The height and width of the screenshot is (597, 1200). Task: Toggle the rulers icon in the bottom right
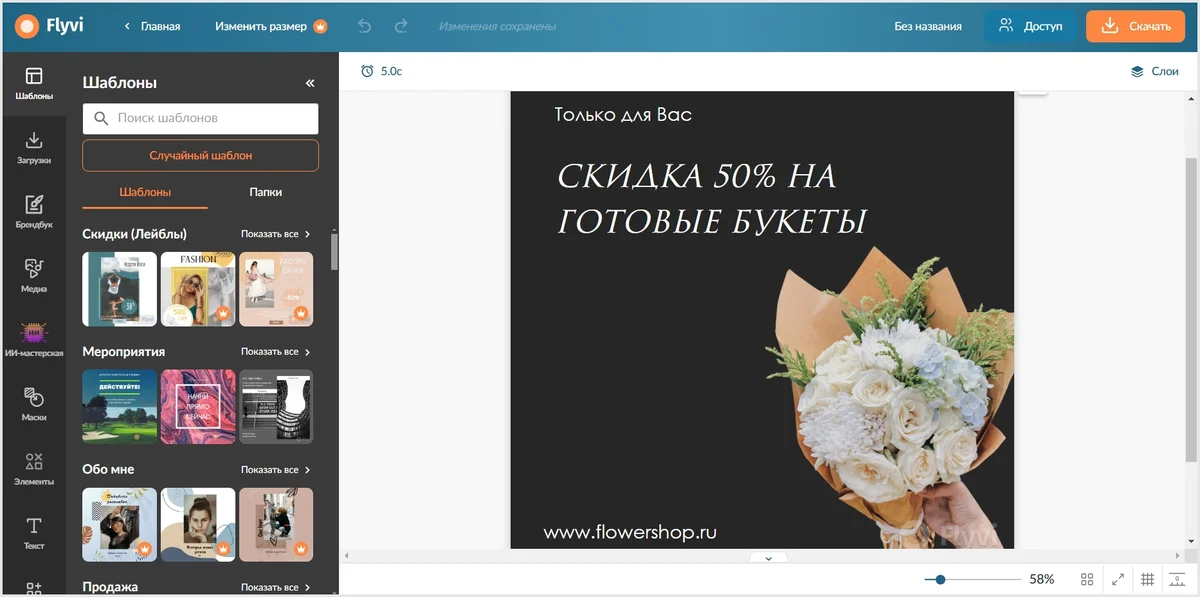click(1177, 579)
